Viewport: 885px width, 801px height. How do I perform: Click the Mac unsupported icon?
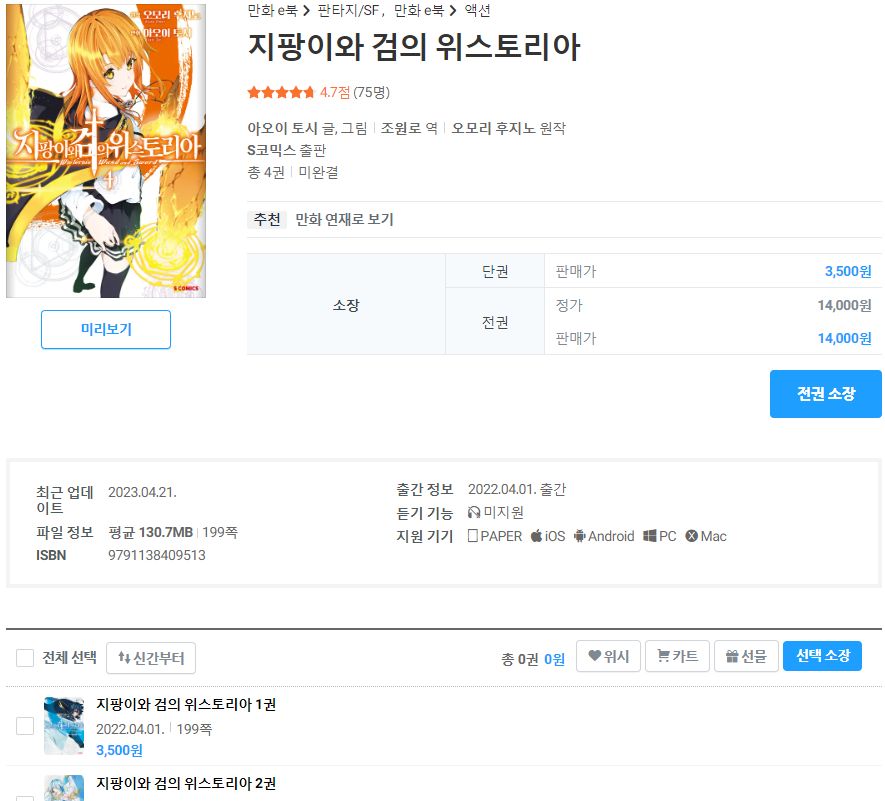[691, 536]
